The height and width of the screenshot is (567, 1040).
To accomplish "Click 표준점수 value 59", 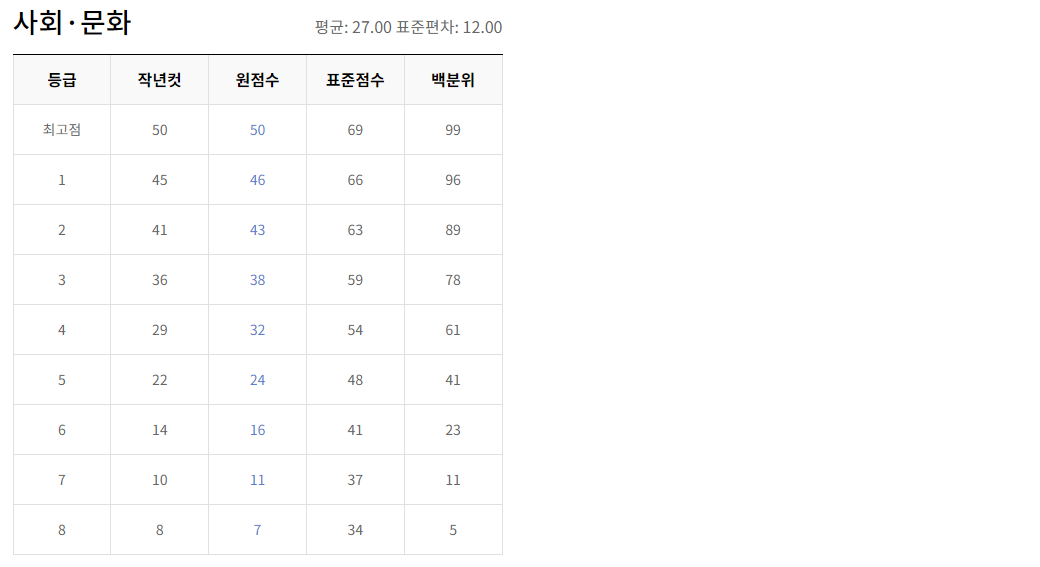I will [355, 281].
